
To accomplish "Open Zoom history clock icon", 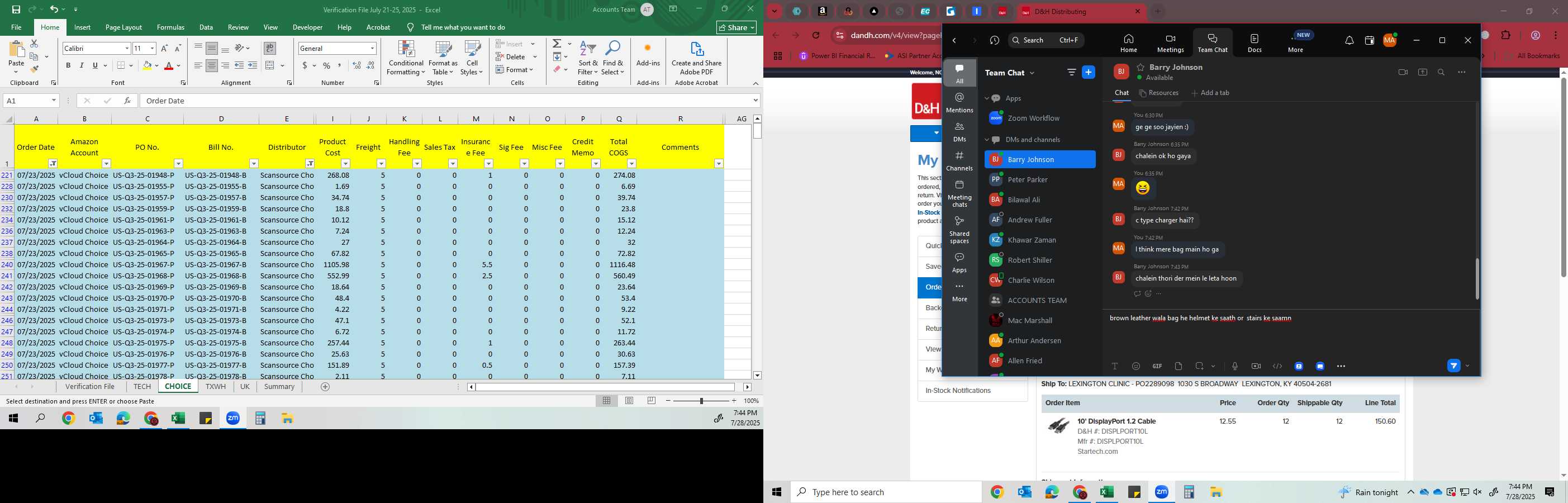I will click(x=995, y=40).
